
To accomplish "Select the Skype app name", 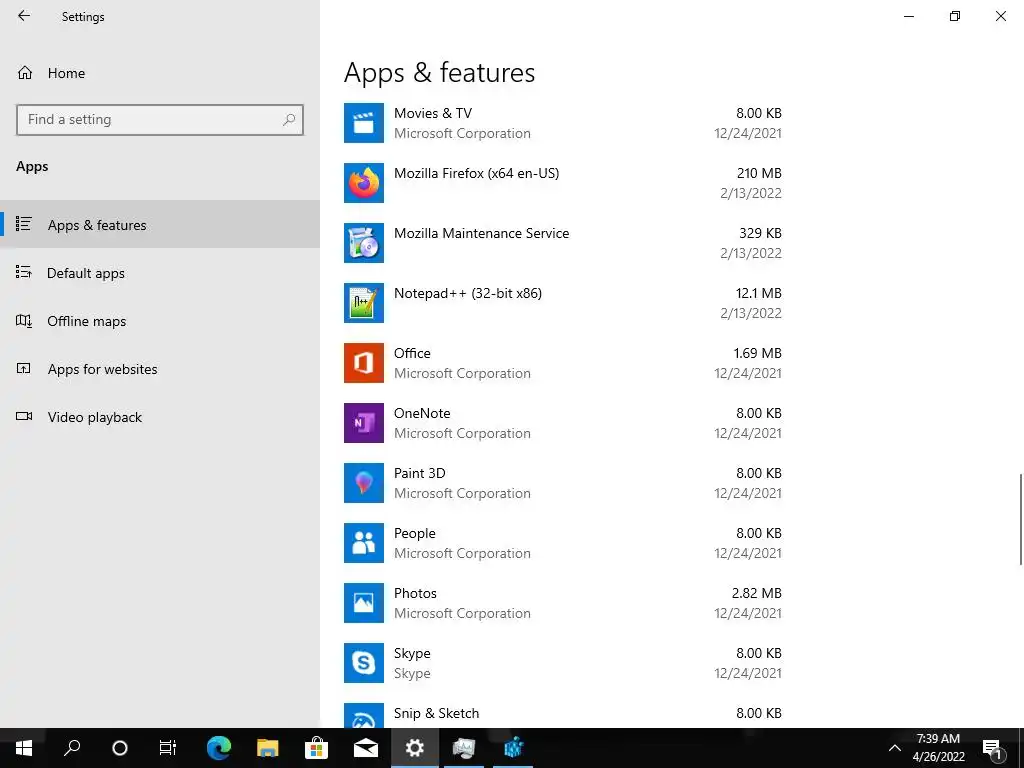I will (x=412, y=654).
